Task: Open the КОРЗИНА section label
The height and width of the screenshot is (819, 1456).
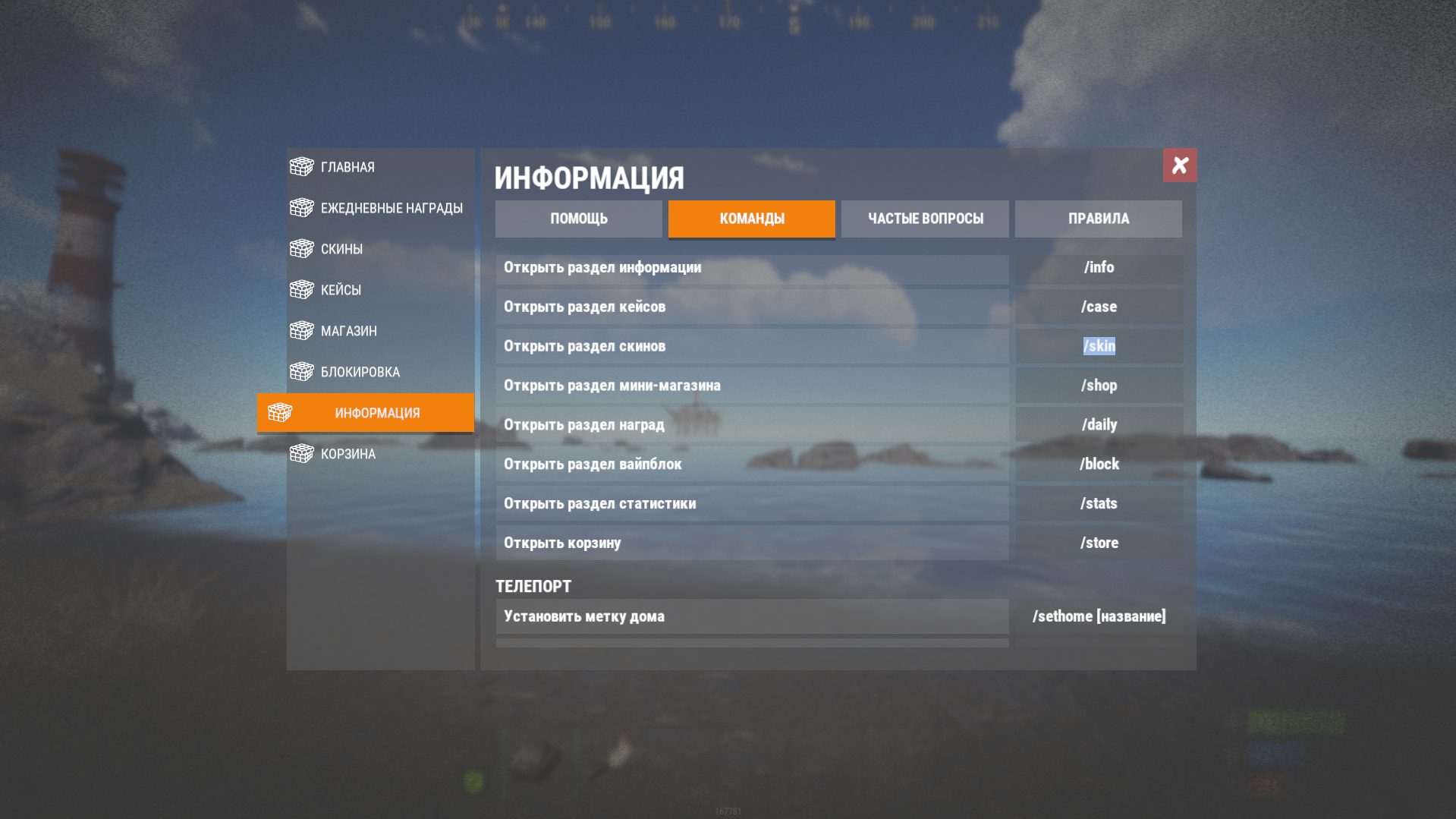Action: click(347, 454)
